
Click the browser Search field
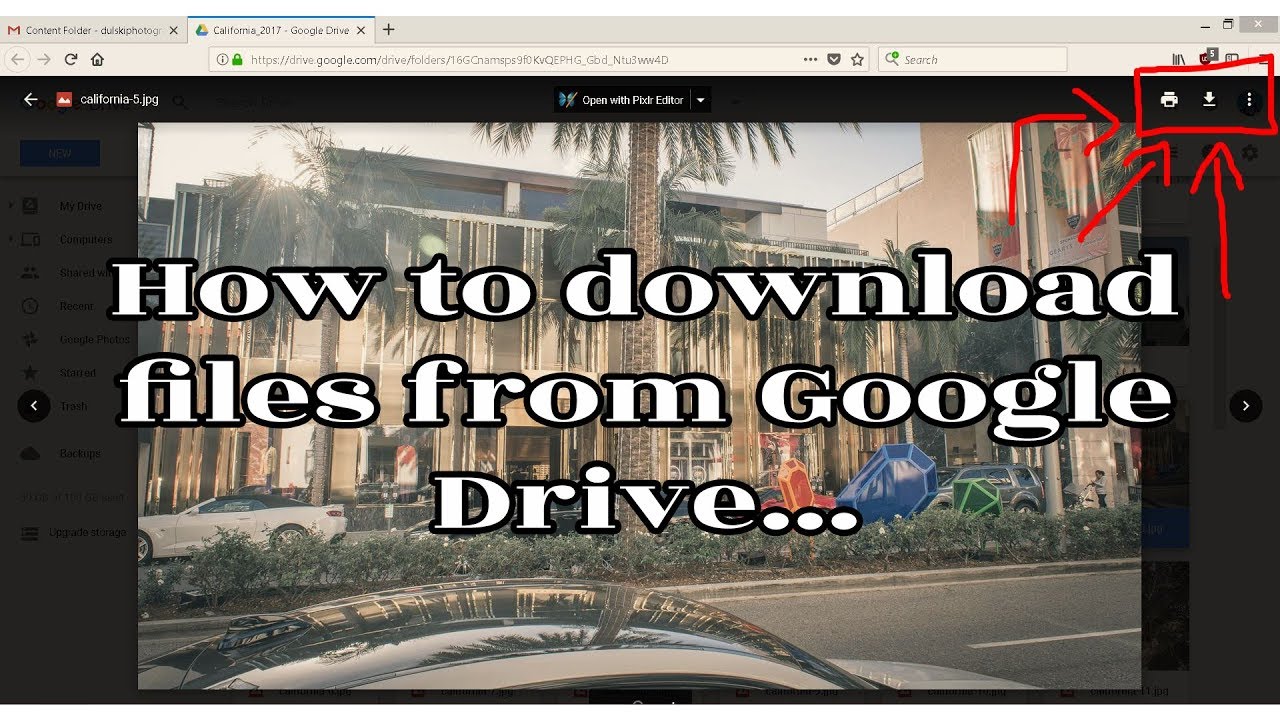tap(971, 59)
